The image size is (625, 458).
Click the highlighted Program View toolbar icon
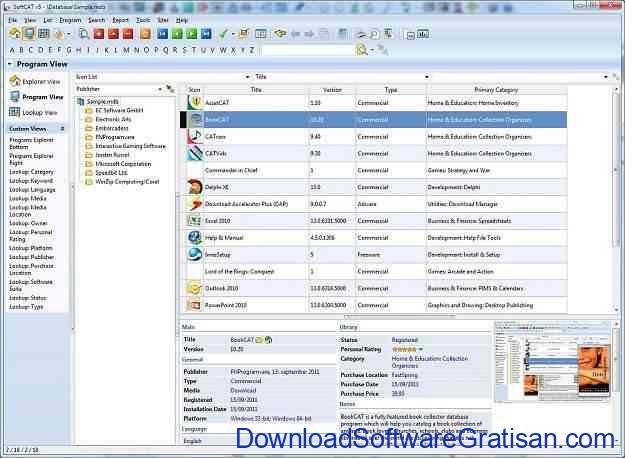[29, 34]
